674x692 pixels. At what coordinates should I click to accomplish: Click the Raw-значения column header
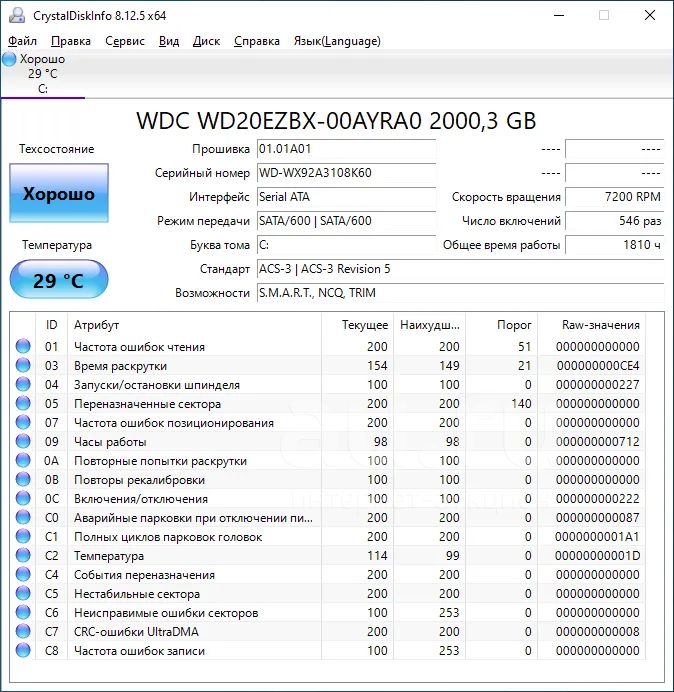(591, 325)
